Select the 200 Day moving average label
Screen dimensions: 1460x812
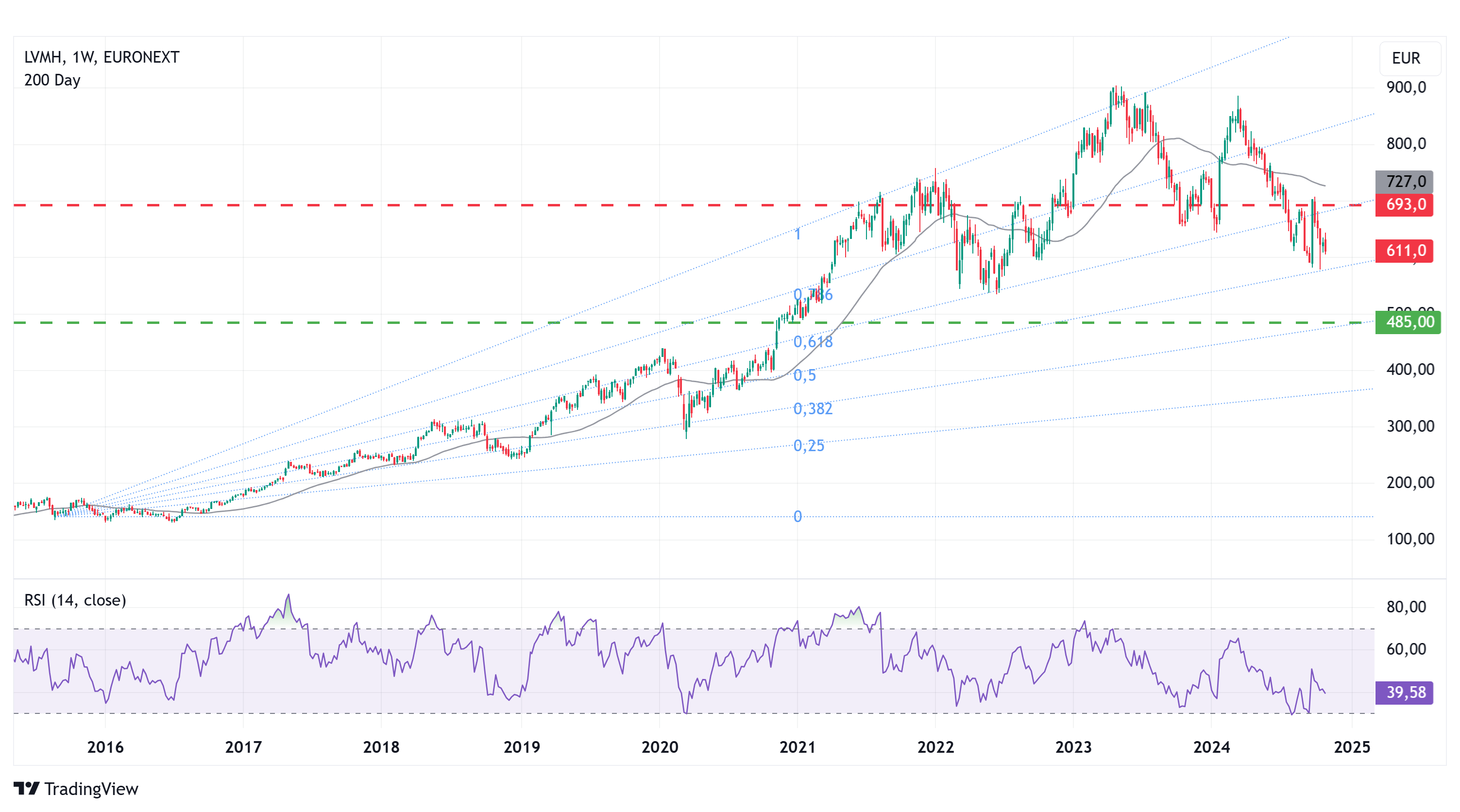point(52,80)
